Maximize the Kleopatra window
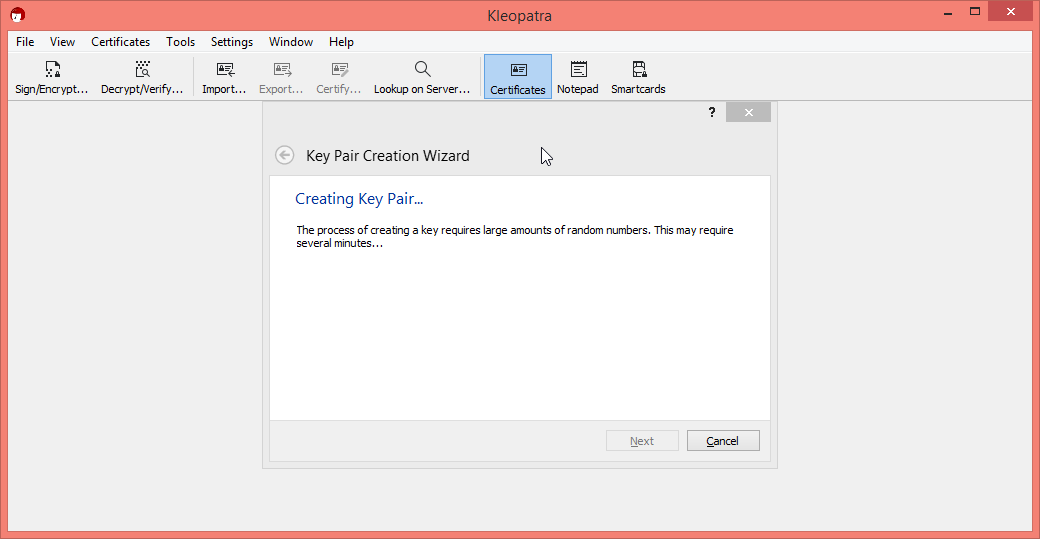The width and height of the screenshot is (1040, 539). pyautogui.click(x=974, y=11)
